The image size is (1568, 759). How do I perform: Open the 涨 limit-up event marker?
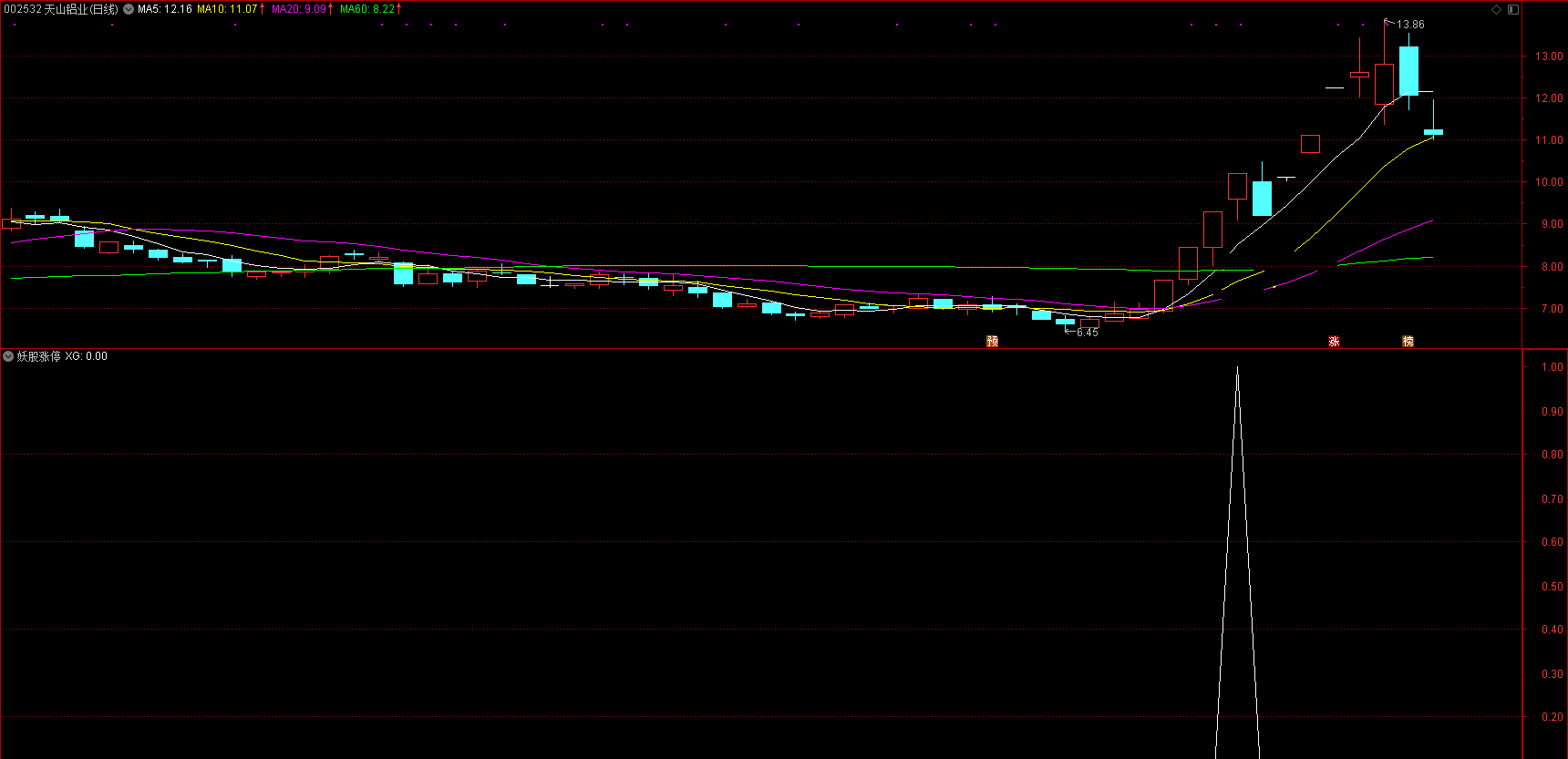click(1334, 342)
